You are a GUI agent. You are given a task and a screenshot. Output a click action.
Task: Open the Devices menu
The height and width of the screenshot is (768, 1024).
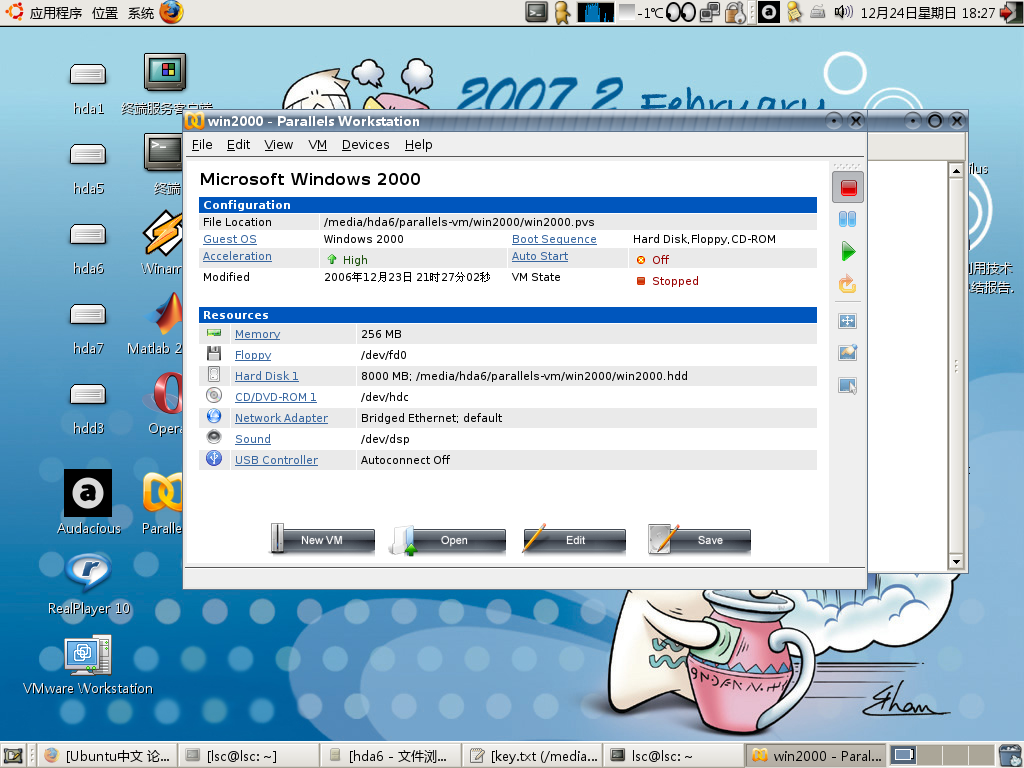(x=365, y=144)
